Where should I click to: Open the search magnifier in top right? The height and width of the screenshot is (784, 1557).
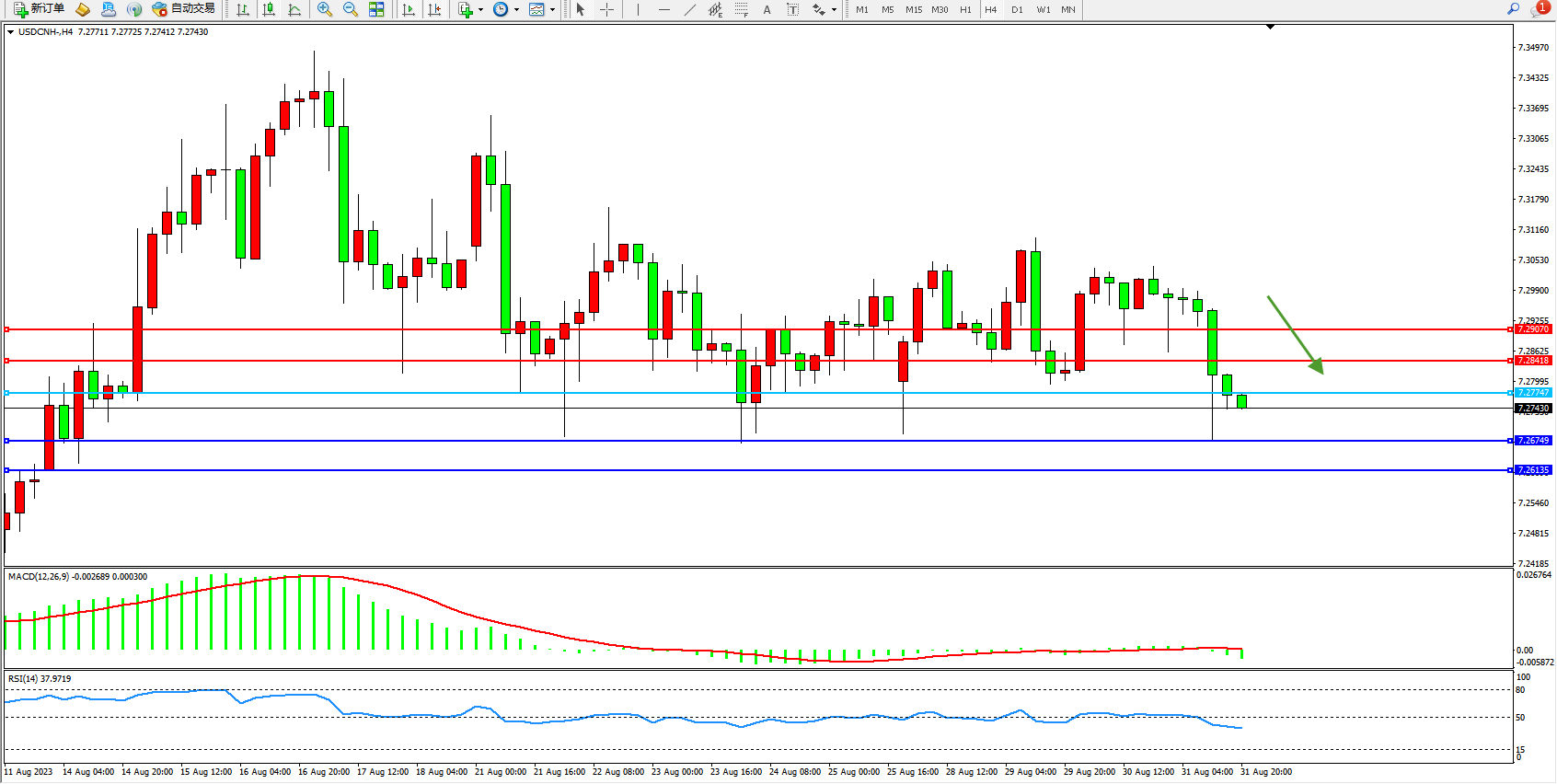(1513, 9)
